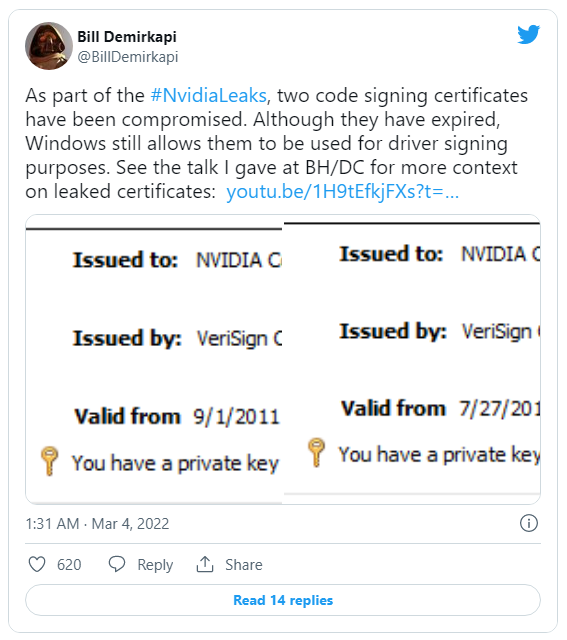Open the youtu.be talk link
This screenshot has height=640, width=567.
pos(342,192)
